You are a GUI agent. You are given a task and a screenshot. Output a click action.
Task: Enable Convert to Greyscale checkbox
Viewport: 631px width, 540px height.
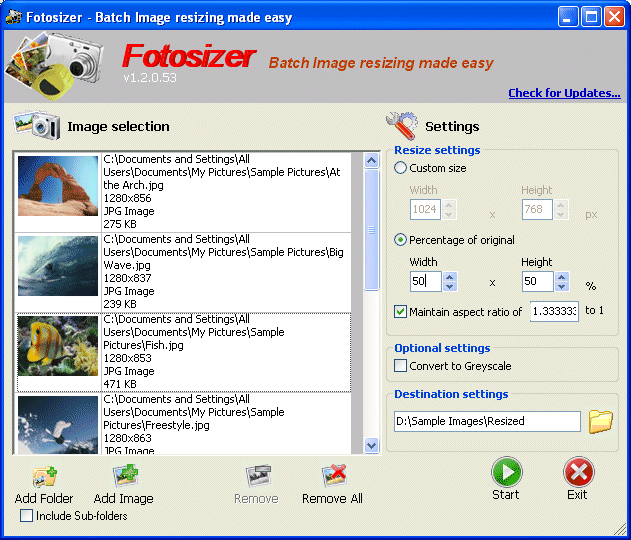pos(400,366)
